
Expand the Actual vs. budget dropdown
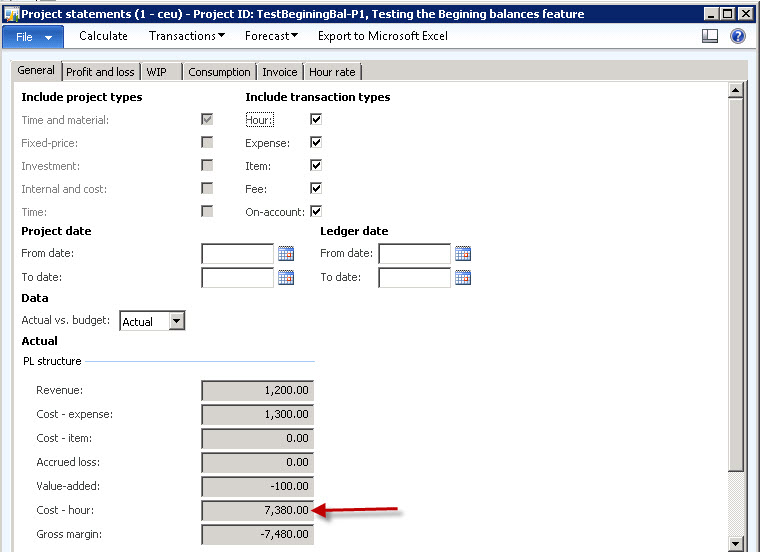point(176,321)
